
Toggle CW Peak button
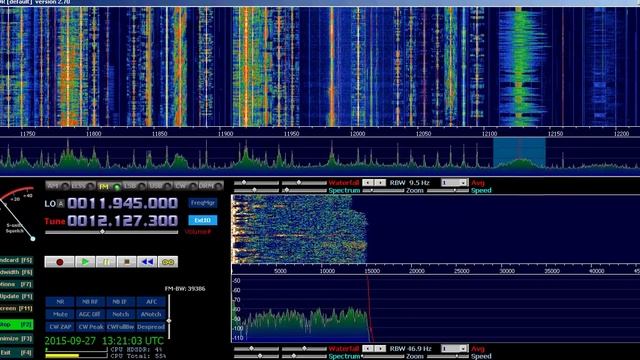coord(90,327)
